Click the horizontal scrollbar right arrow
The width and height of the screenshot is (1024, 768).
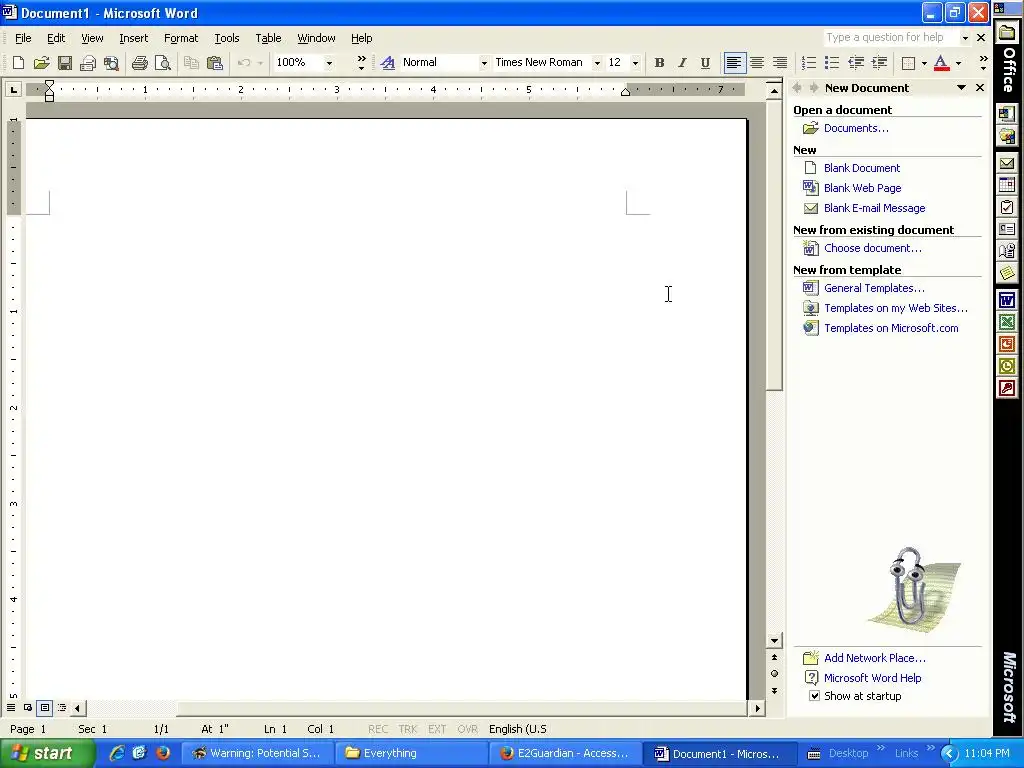[758, 708]
